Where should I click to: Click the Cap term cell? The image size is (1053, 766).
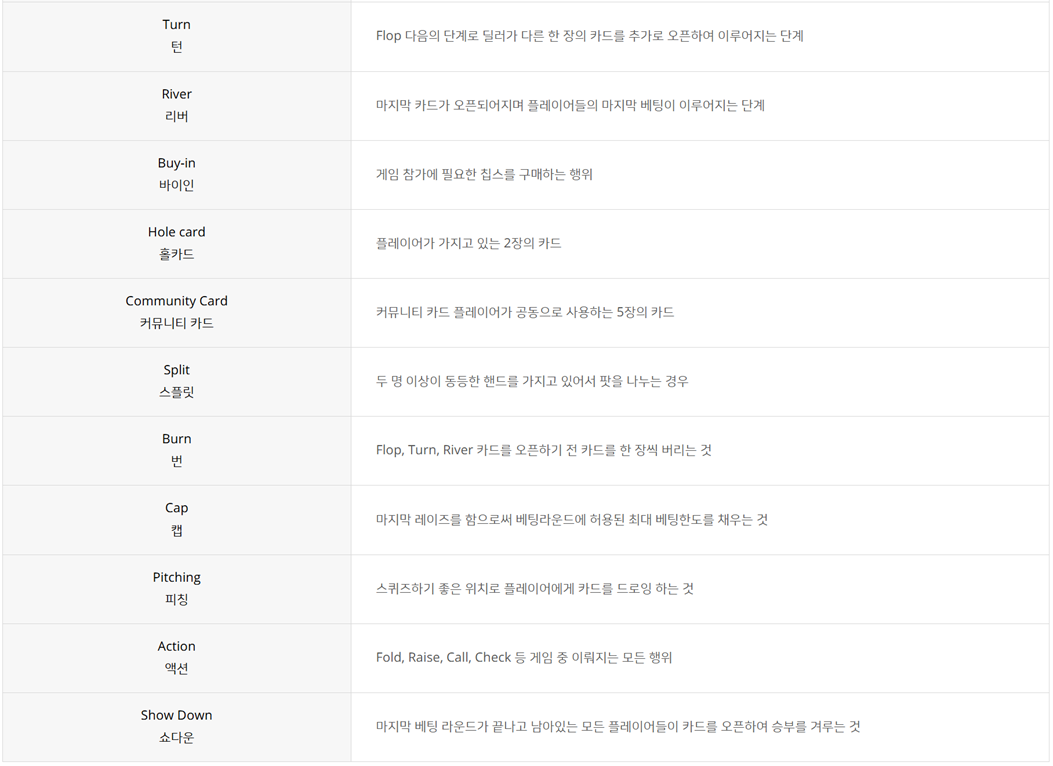pos(176,519)
